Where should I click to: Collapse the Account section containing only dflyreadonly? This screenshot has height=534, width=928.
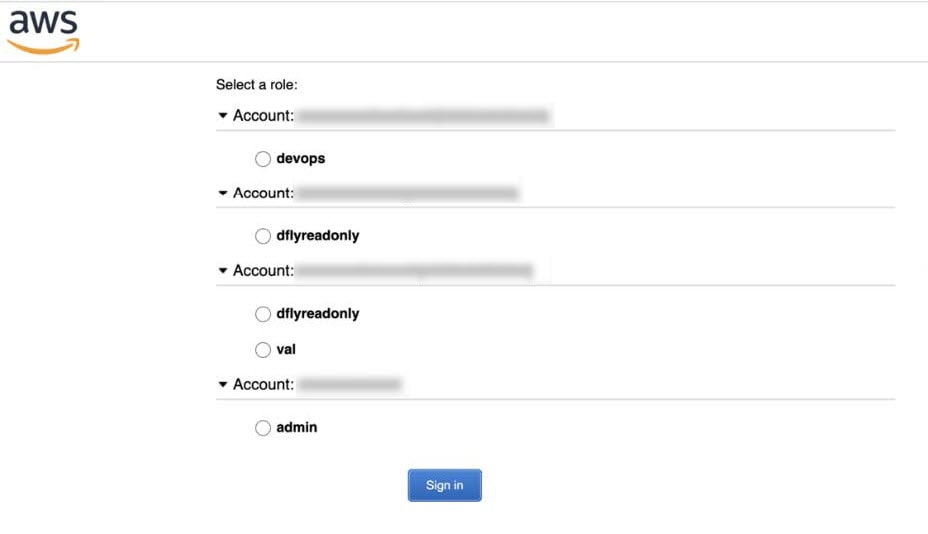(x=223, y=193)
